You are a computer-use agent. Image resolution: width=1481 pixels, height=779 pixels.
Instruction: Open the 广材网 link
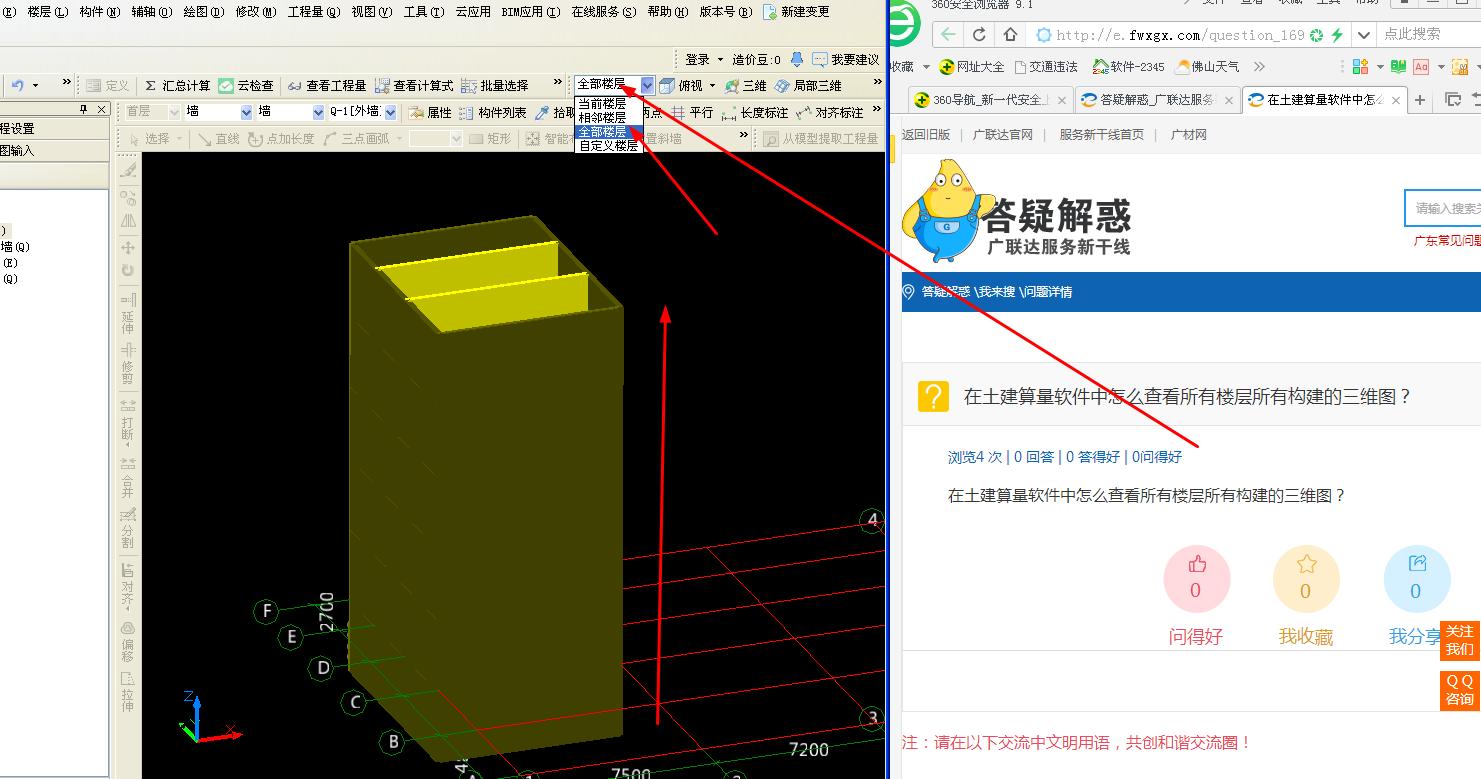(x=1189, y=135)
